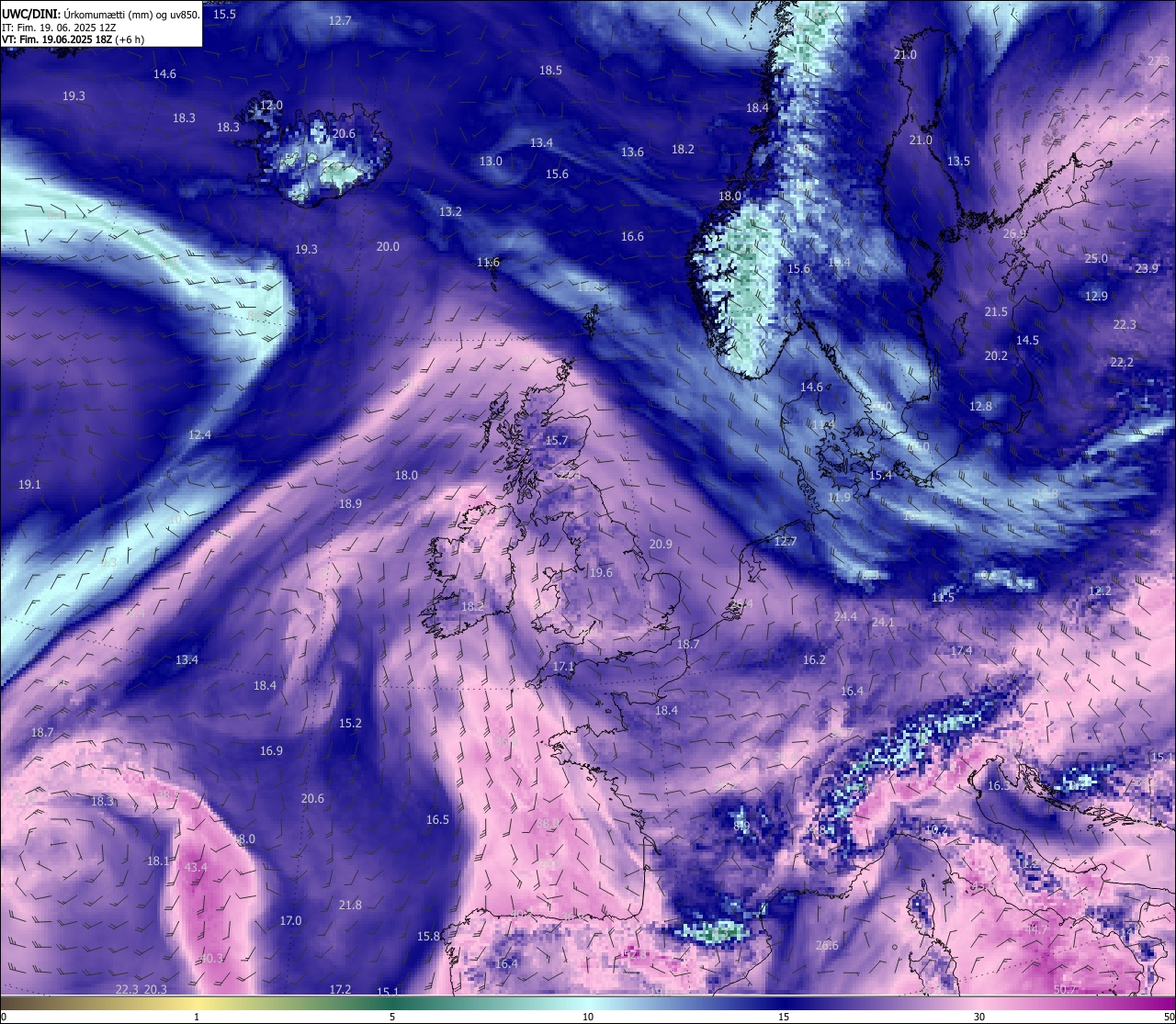Click the 16.5 map value
This screenshot has width=1176, height=1024.
[437, 819]
